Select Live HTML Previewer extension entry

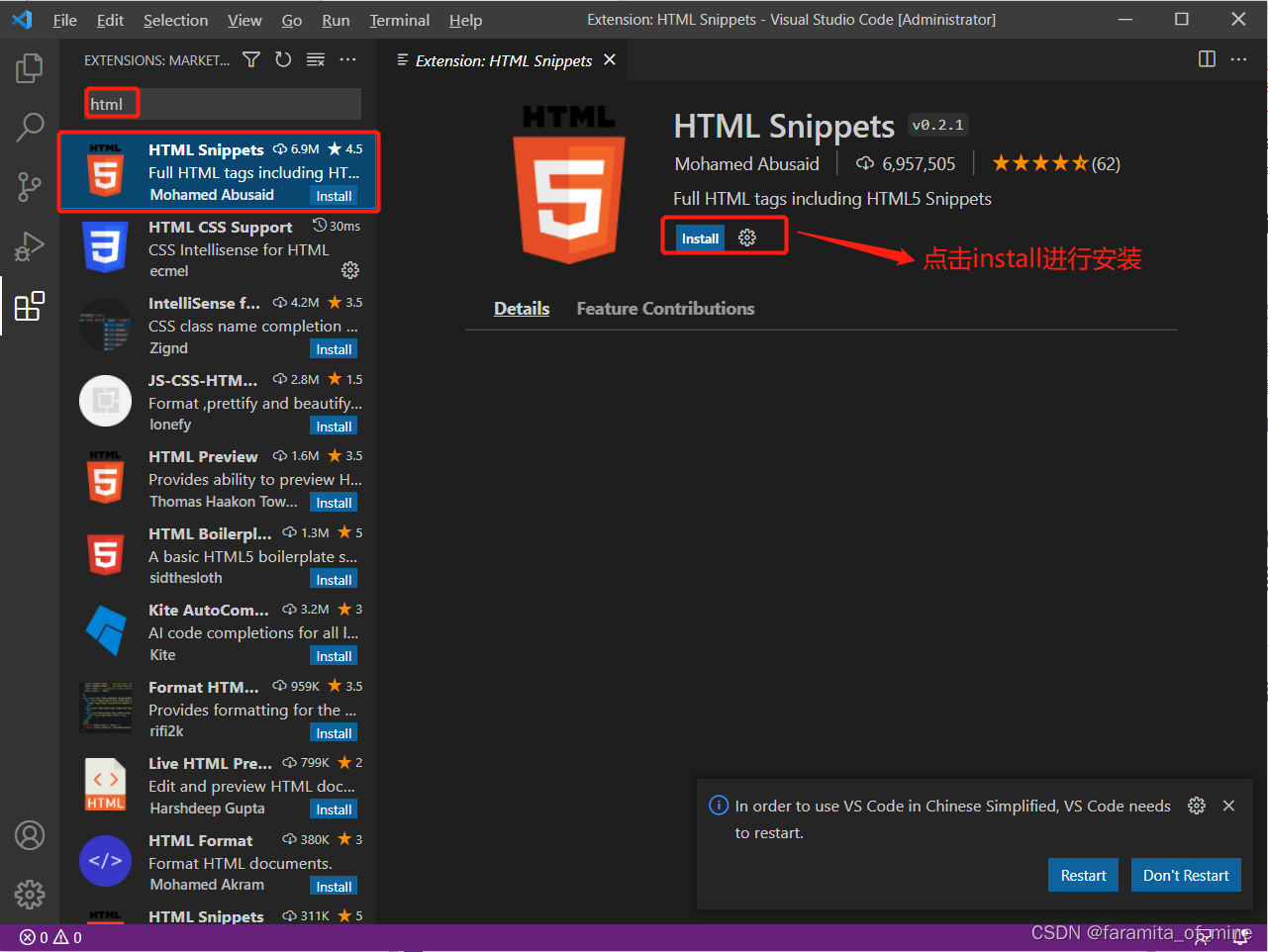pyautogui.click(x=218, y=786)
